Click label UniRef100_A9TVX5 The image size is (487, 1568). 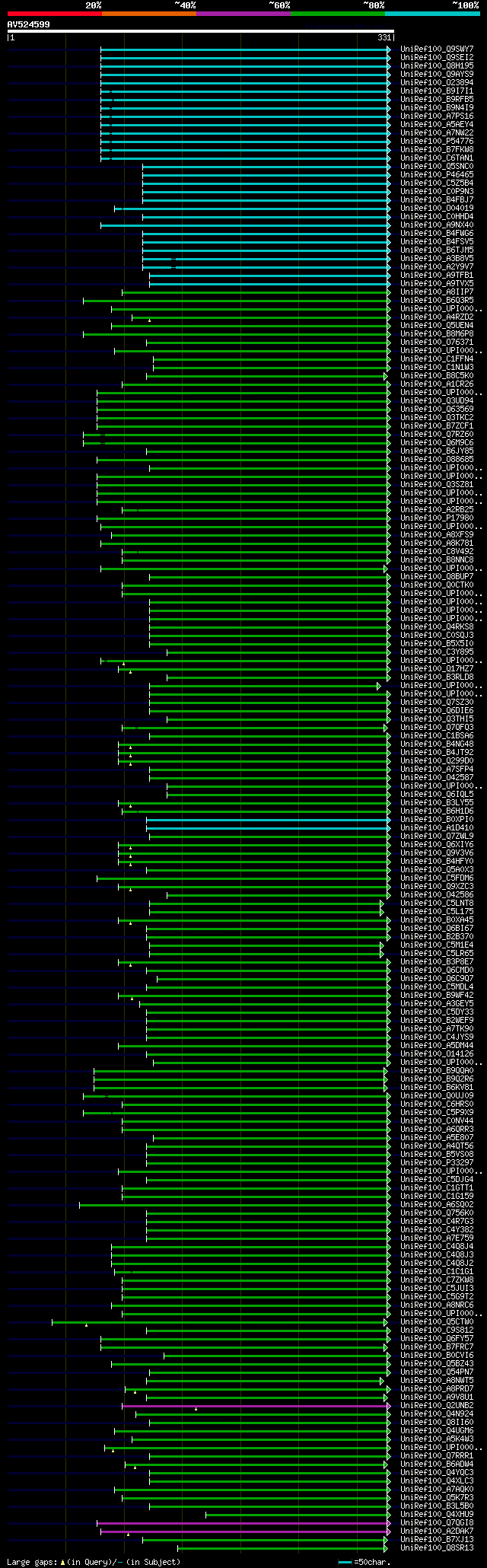[x=437, y=284]
